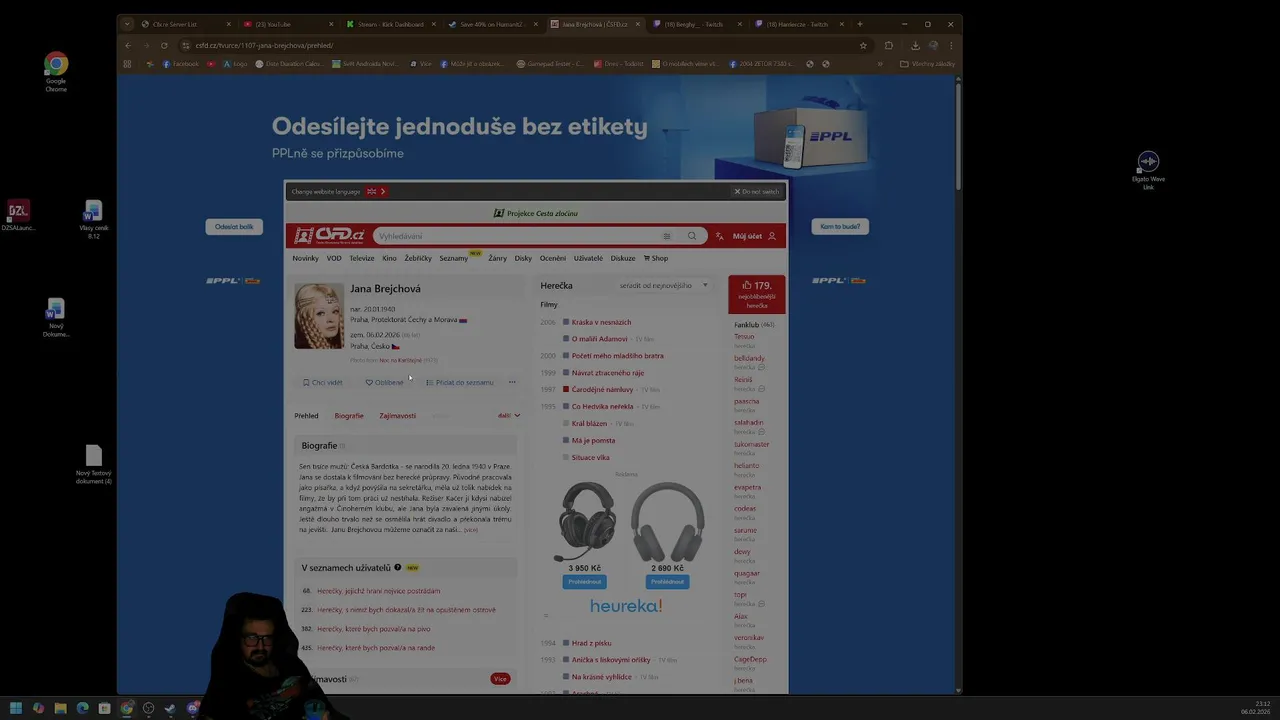Click the language translate icon beside Můj účet
This screenshot has width=1280, height=720.
[x=718, y=236]
